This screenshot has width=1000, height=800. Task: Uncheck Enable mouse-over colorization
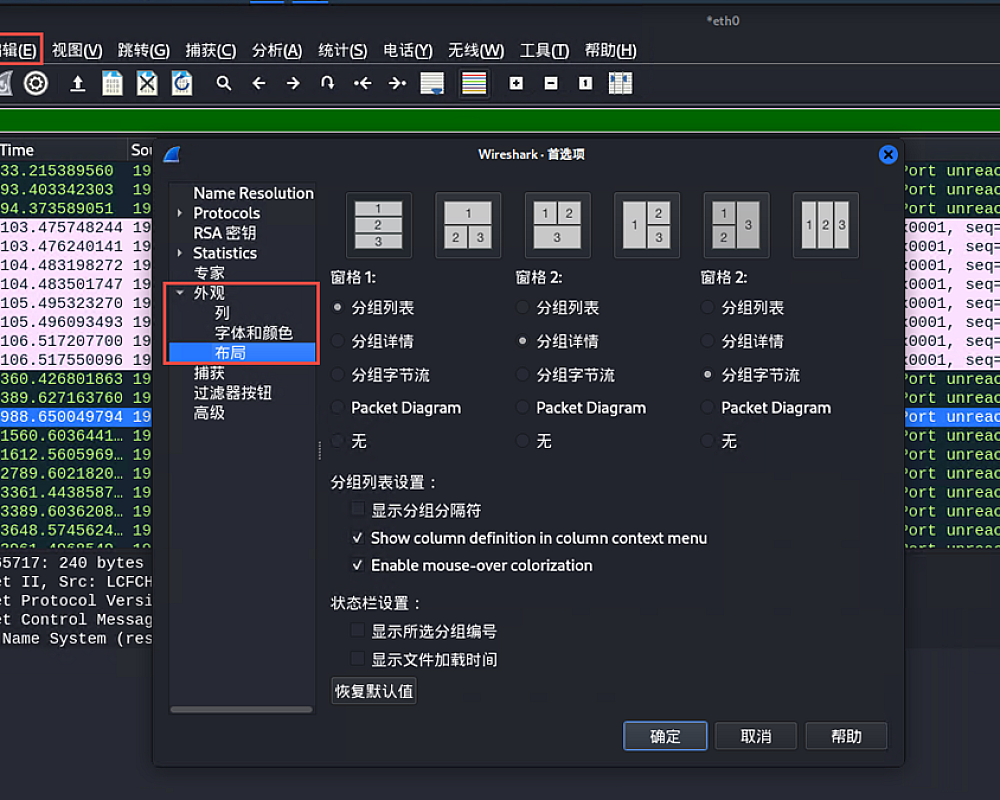pyautogui.click(x=358, y=565)
